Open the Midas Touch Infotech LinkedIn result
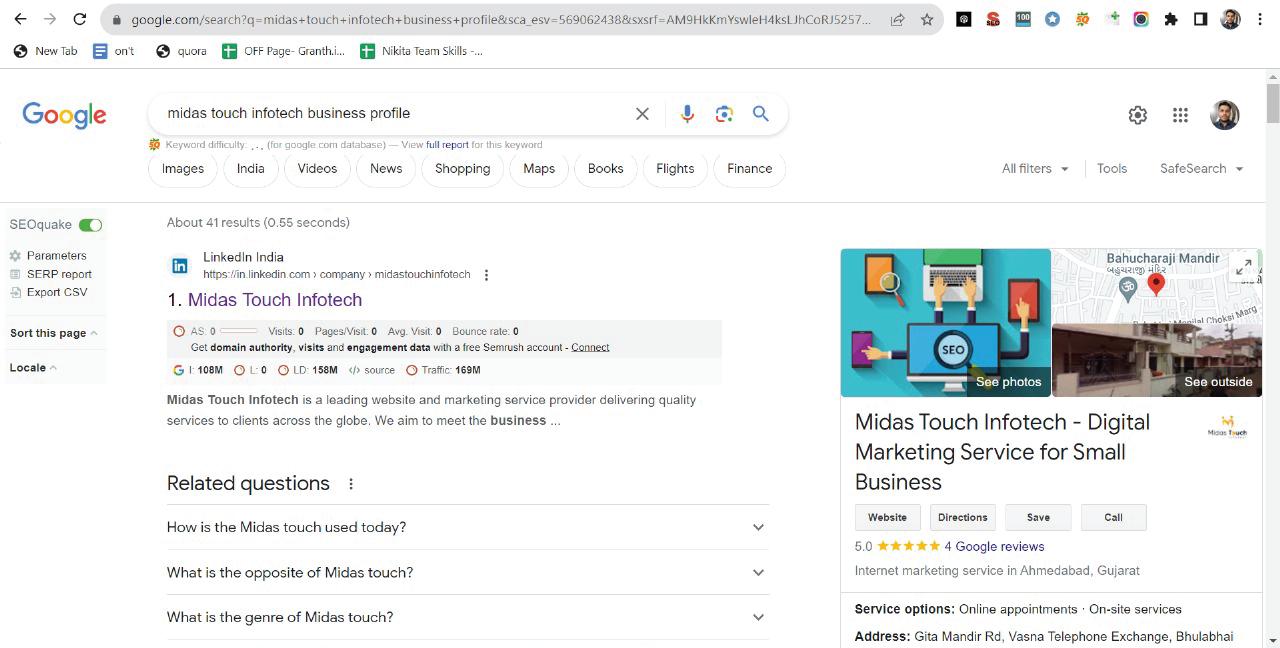 click(x=275, y=300)
